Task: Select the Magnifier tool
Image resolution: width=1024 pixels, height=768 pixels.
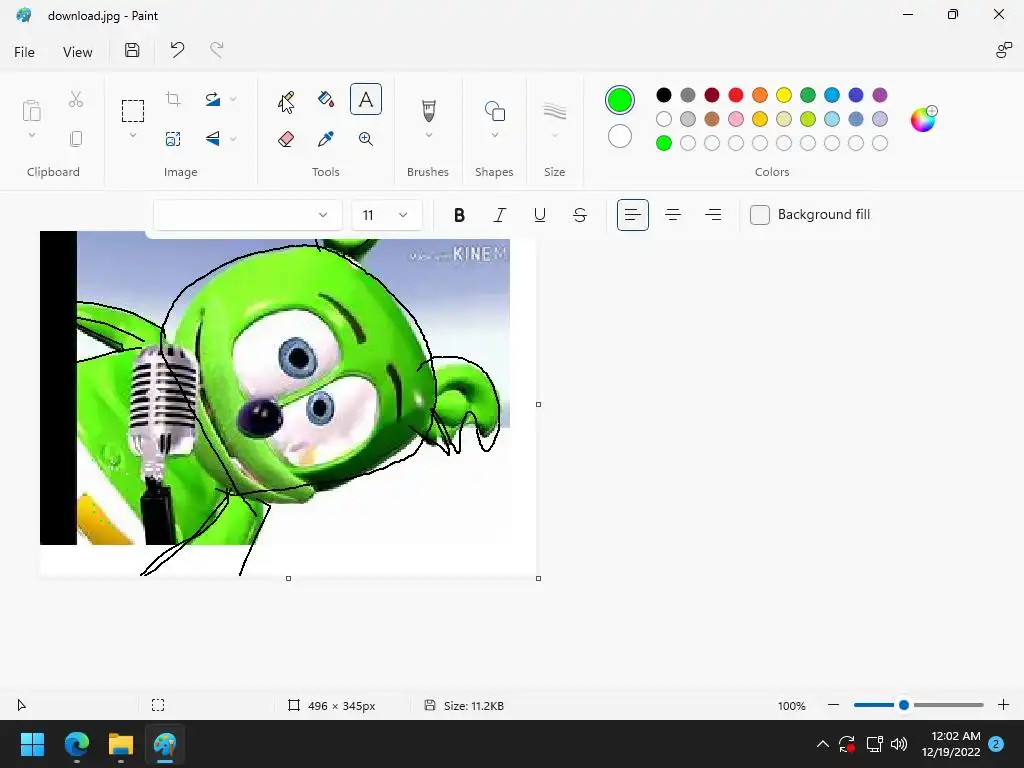Action: coord(366,138)
